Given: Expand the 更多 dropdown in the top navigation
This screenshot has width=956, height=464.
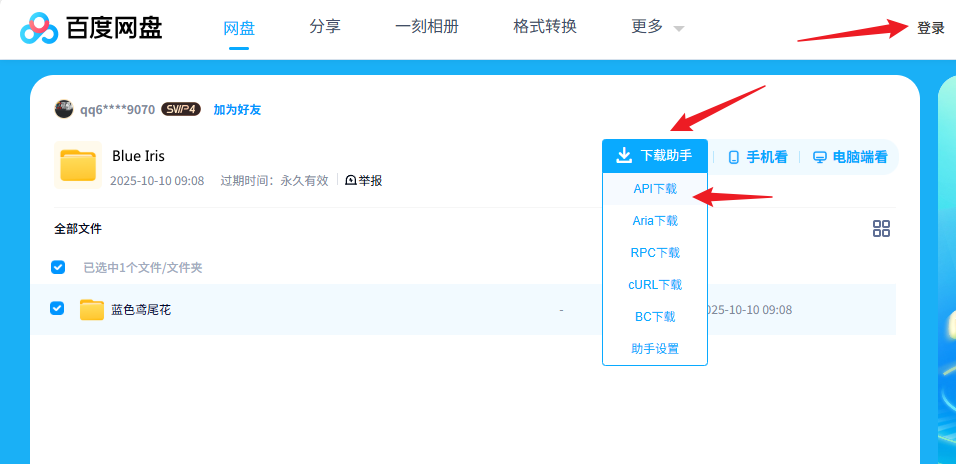Looking at the screenshot, I should [x=658, y=27].
